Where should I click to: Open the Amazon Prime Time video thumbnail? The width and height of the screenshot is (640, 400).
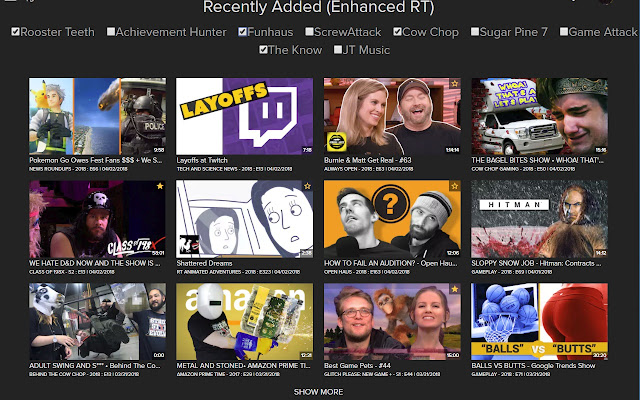244,322
